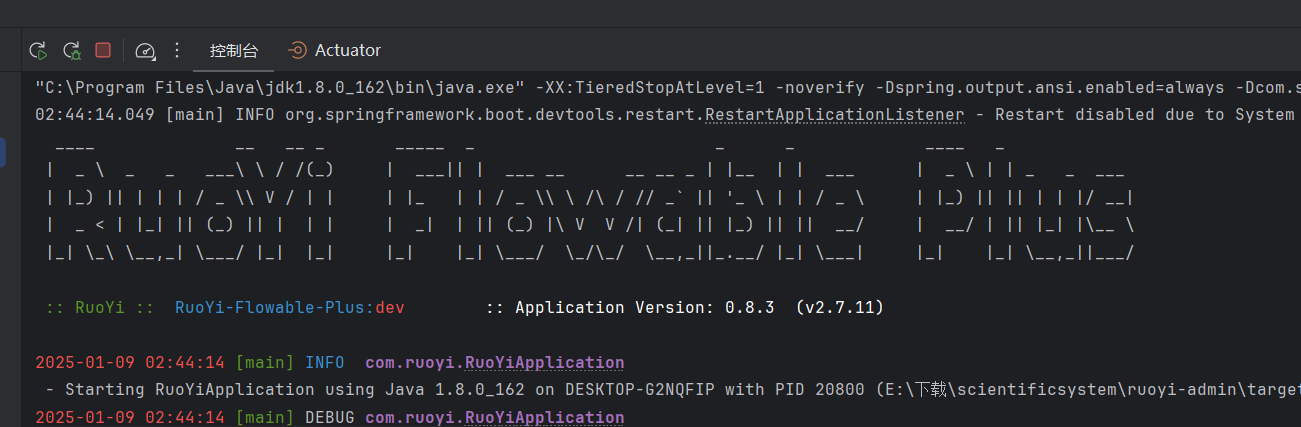This screenshot has width=1301, height=427.
Task: Click the Application Version 0.8.3 text
Action: [684, 307]
